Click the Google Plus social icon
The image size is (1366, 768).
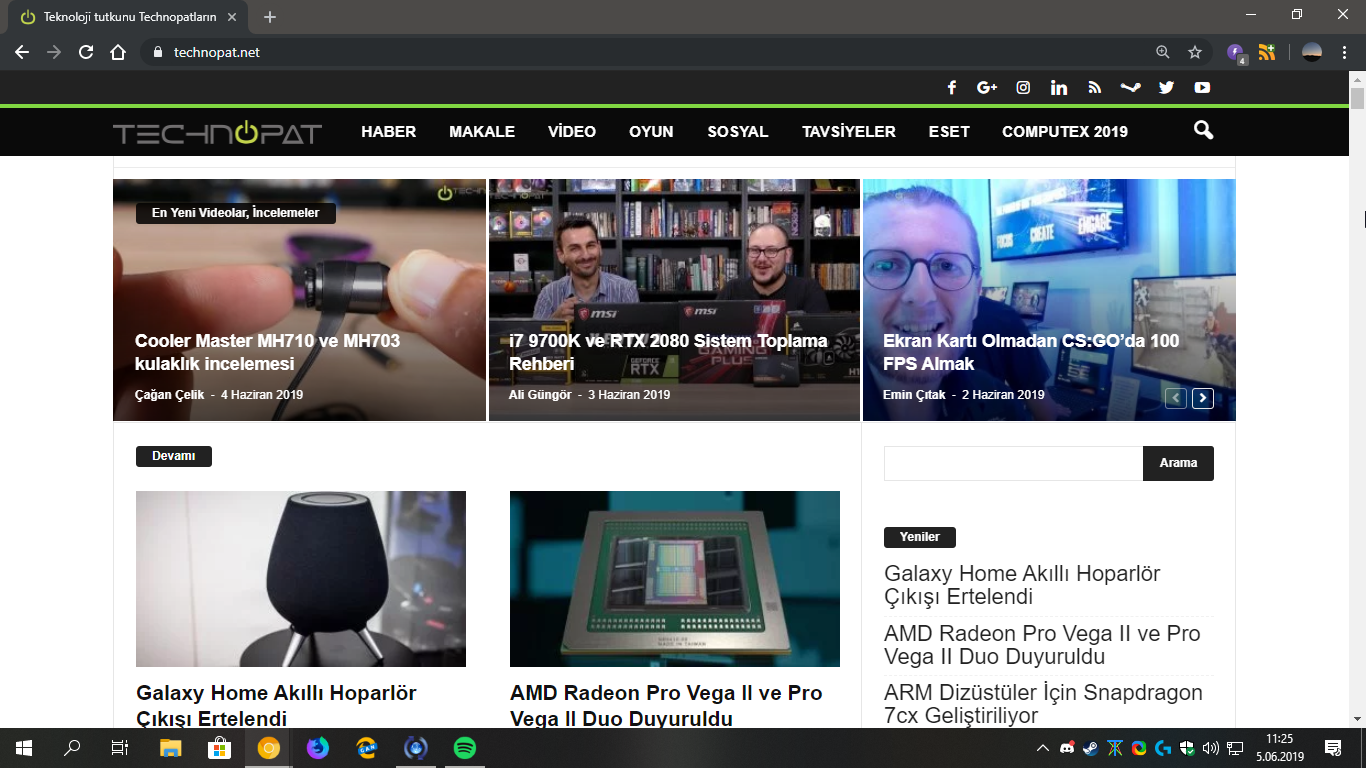coord(987,88)
